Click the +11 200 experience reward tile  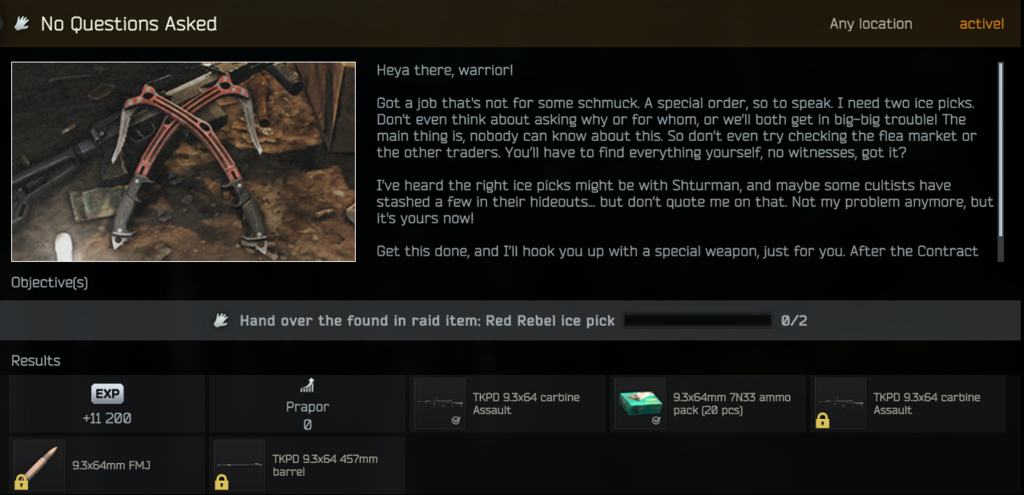107,404
